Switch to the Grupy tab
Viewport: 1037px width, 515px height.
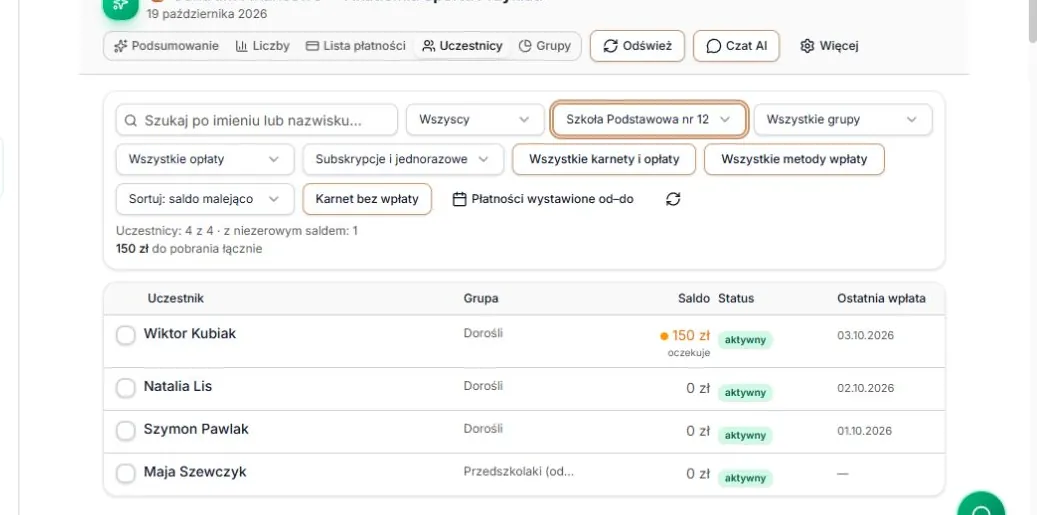click(544, 46)
